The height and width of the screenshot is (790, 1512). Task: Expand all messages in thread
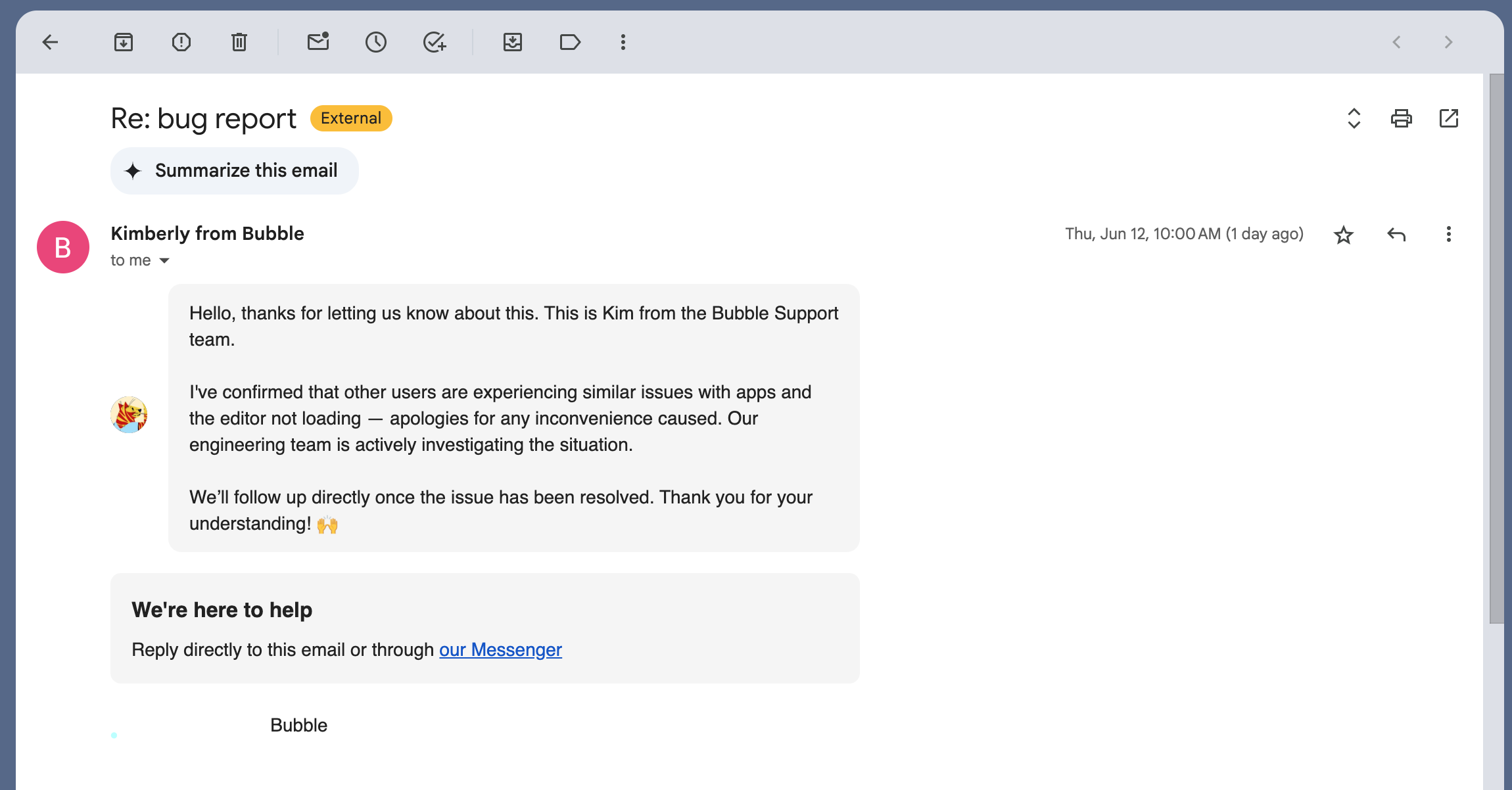[1354, 118]
